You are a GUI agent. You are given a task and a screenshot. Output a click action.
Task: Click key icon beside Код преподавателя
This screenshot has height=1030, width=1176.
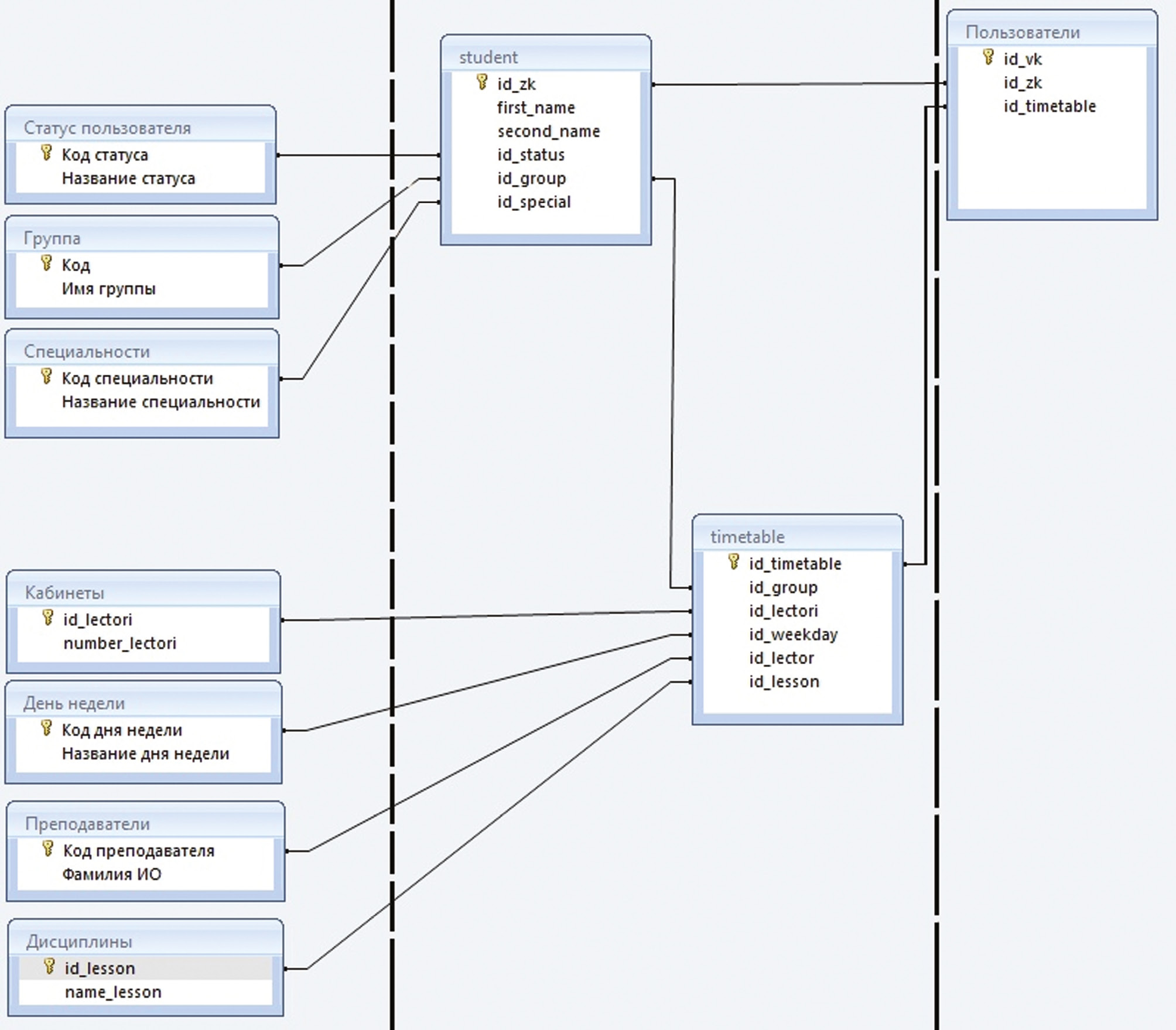click(x=48, y=848)
